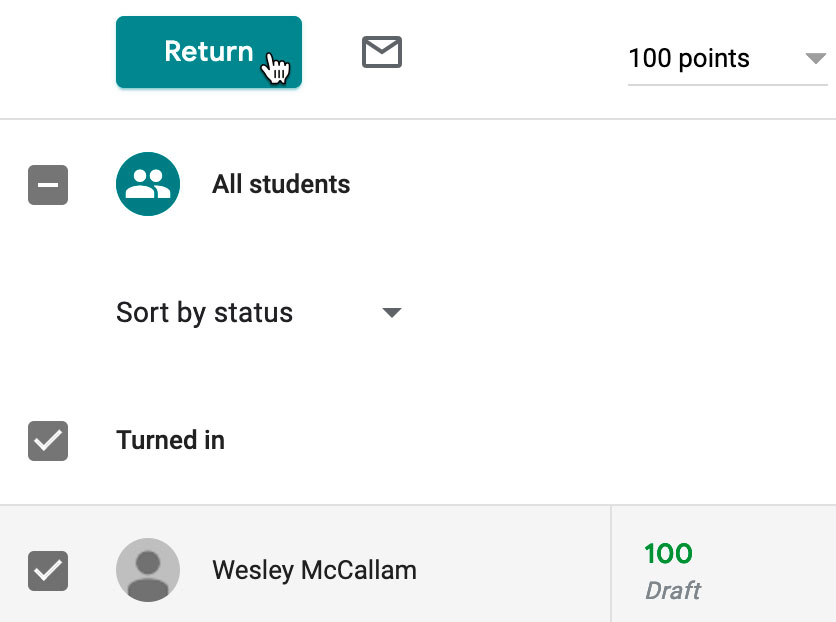Viewport: 836px width, 622px height.
Task: Click the checkmark icon beside Wesley McCallam
Action: pyautogui.click(x=48, y=571)
